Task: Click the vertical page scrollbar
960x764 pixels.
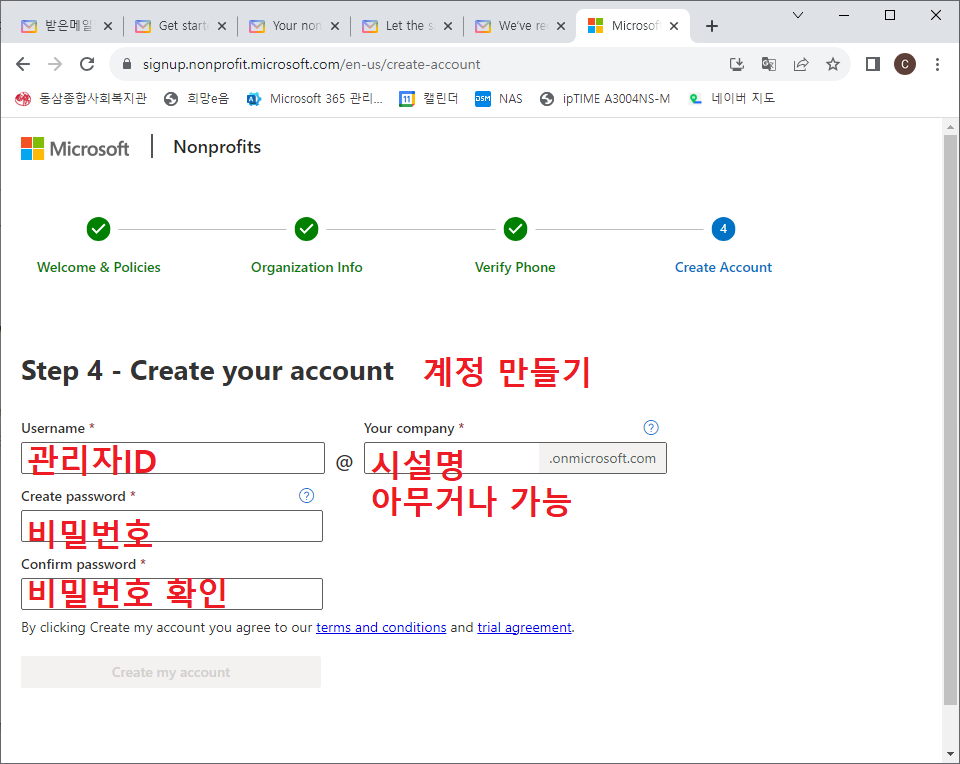Action: (950, 419)
